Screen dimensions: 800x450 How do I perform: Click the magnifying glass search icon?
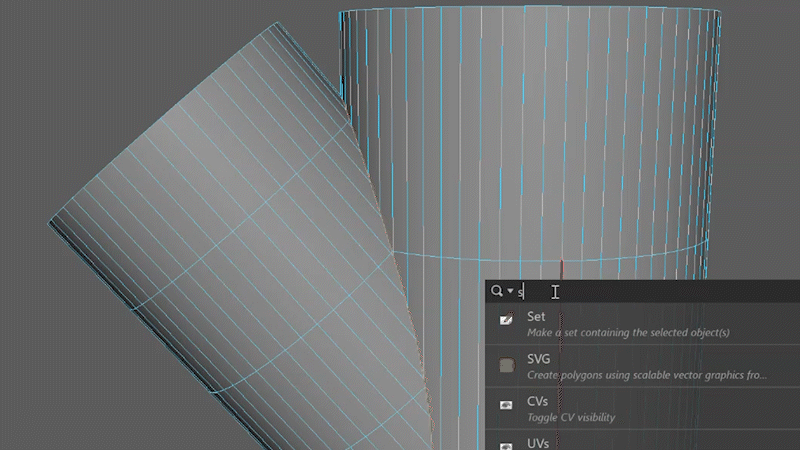[496, 291]
